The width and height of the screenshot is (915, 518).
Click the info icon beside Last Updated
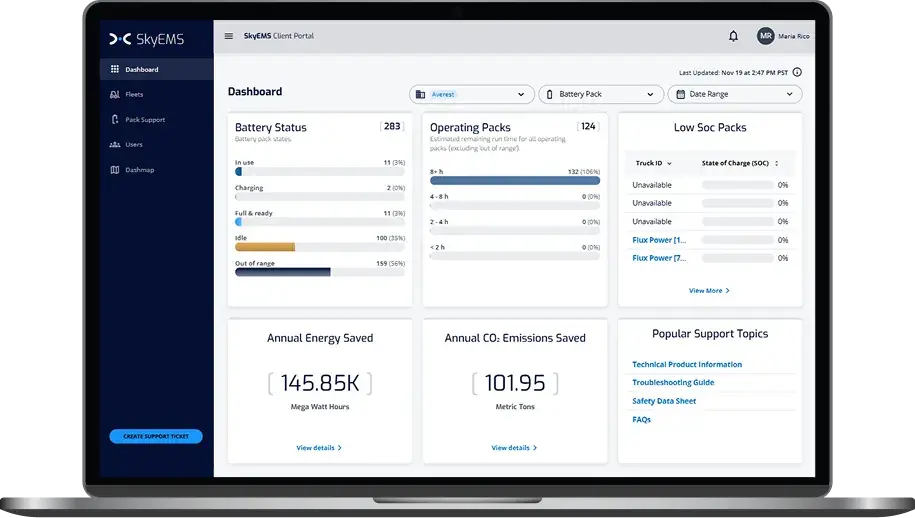click(797, 72)
